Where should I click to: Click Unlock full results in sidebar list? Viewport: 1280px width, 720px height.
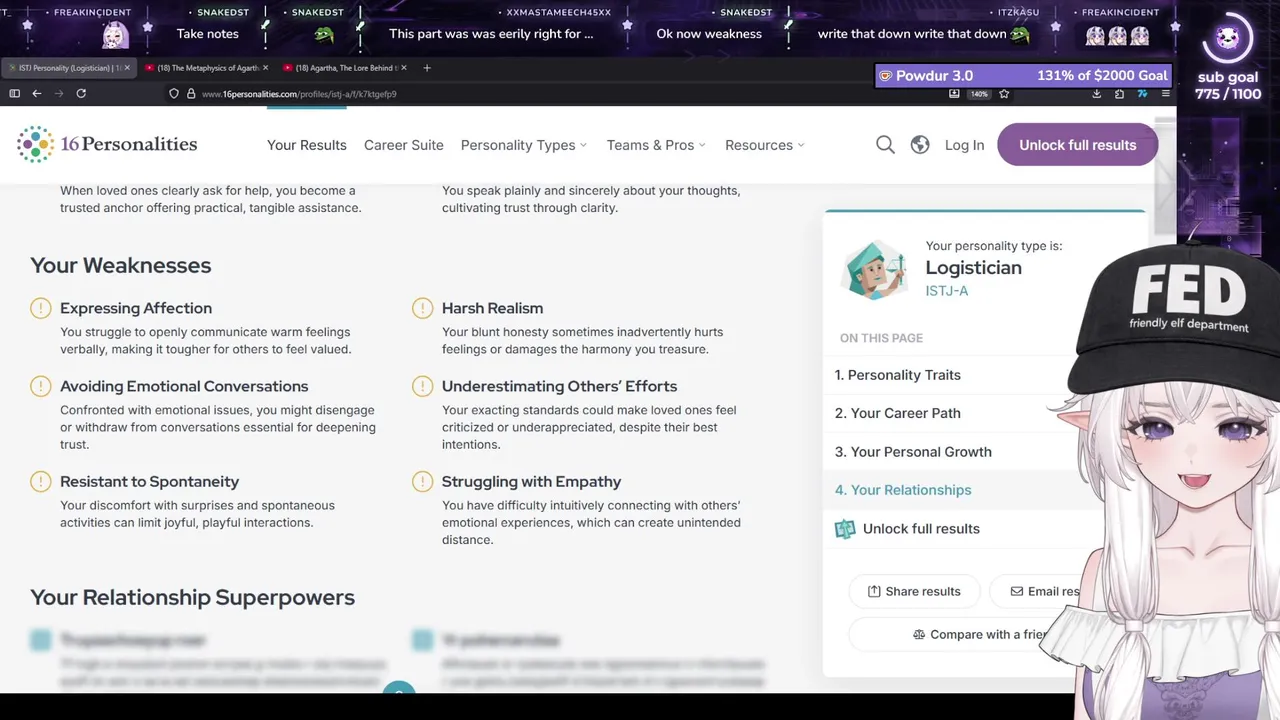coord(921,529)
